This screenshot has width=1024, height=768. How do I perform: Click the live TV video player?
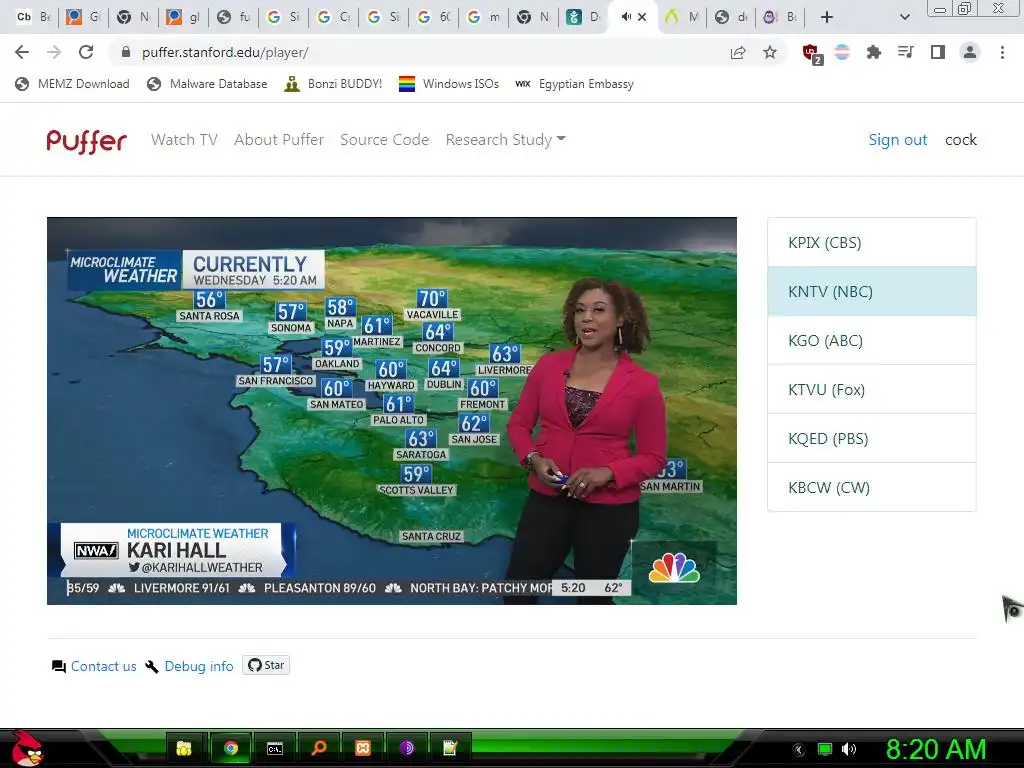[x=392, y=411]
